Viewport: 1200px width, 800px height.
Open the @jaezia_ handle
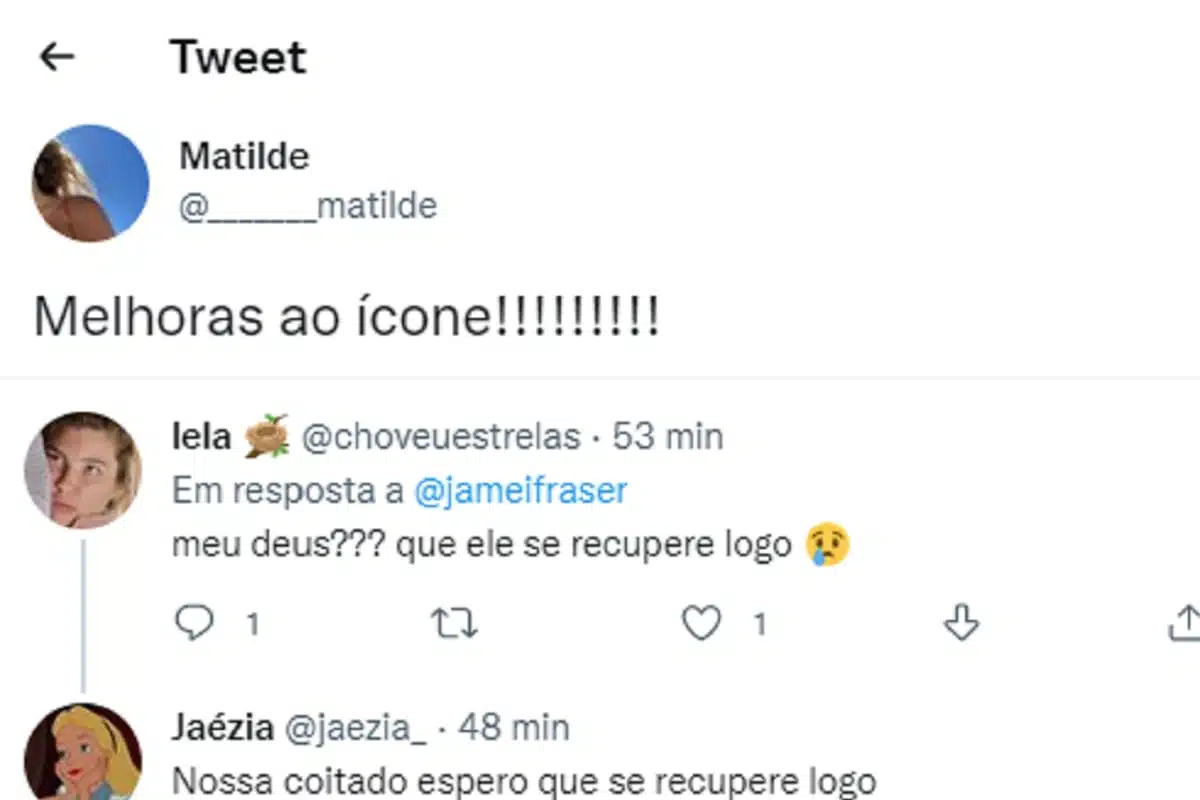(356, 728)
